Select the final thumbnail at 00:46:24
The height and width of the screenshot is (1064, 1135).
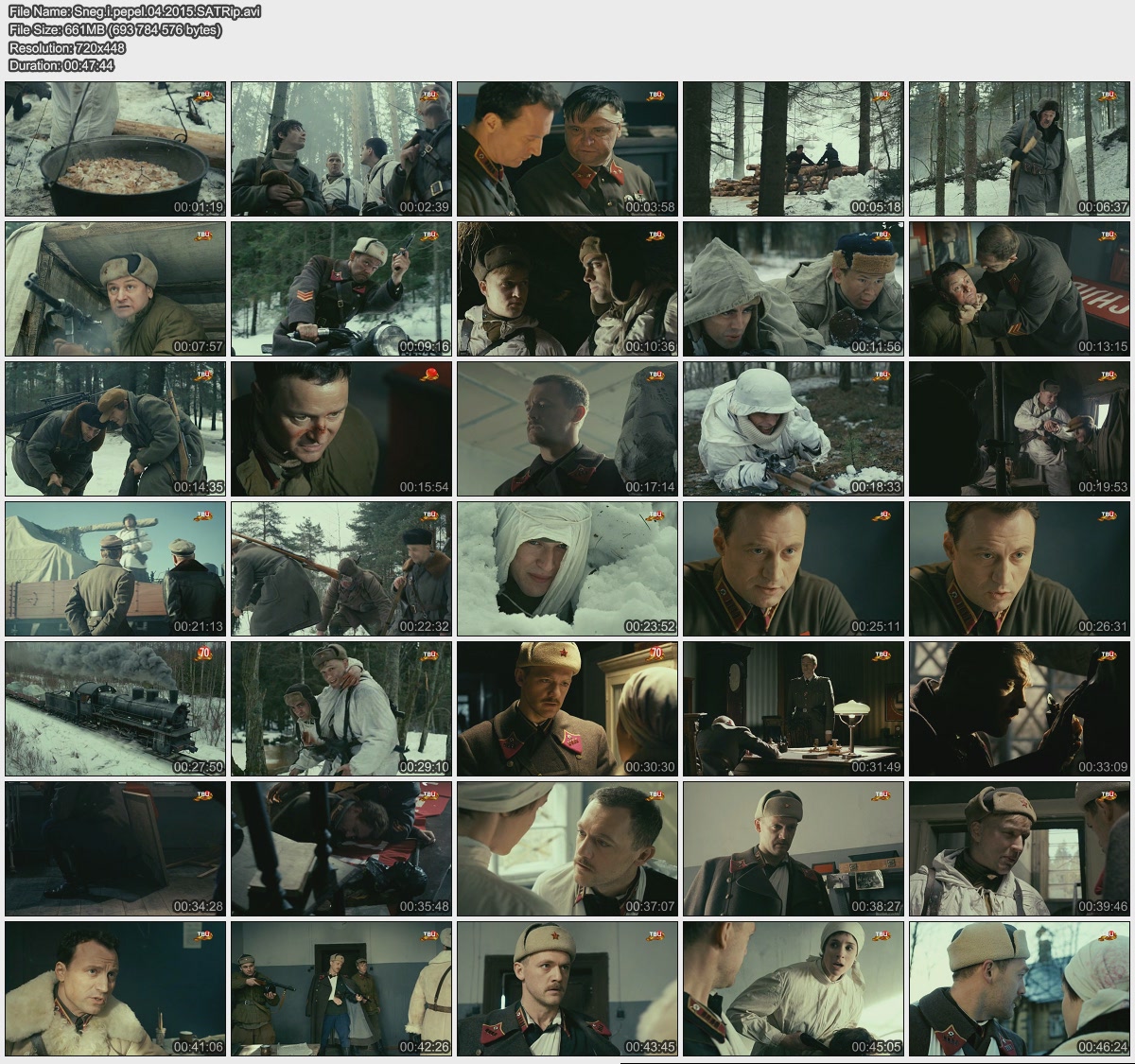pyautogui.click(x=1020, y=989)
